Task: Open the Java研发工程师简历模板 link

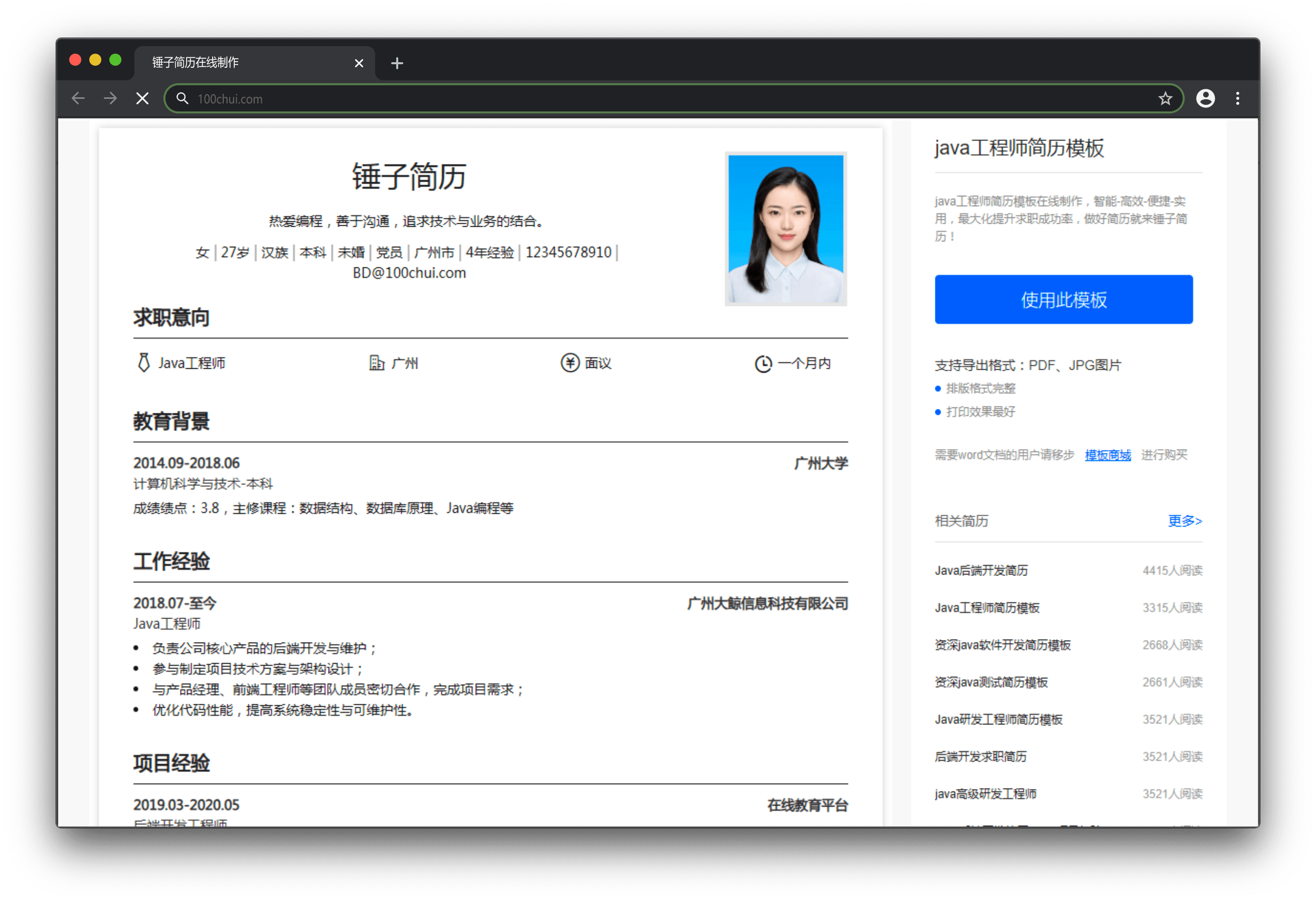Action: pos(999,719)
